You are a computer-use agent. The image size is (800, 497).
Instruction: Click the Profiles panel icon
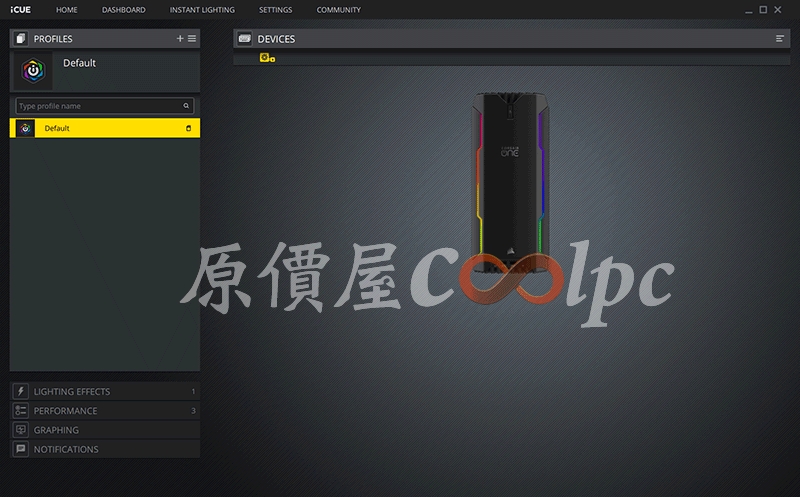pyautogui.click(x=20, y=39)
